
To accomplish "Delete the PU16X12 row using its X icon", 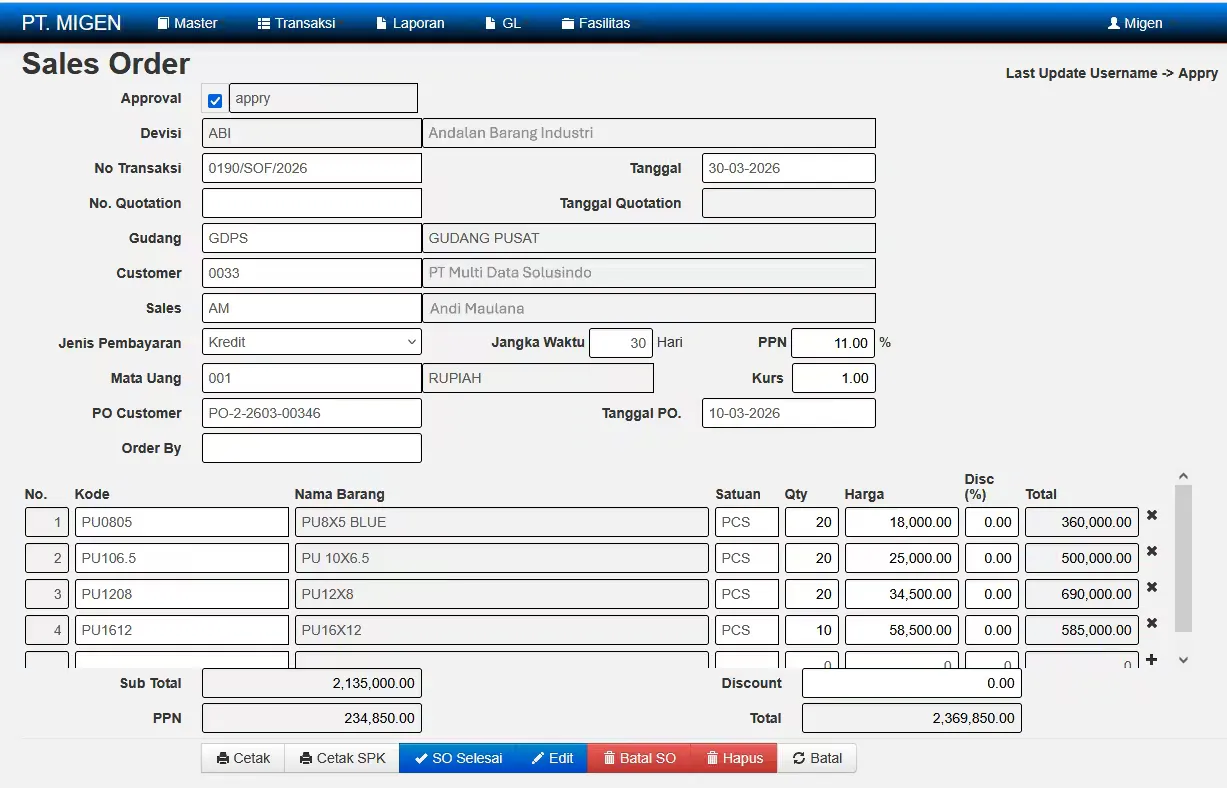I will pos(1152,624).
